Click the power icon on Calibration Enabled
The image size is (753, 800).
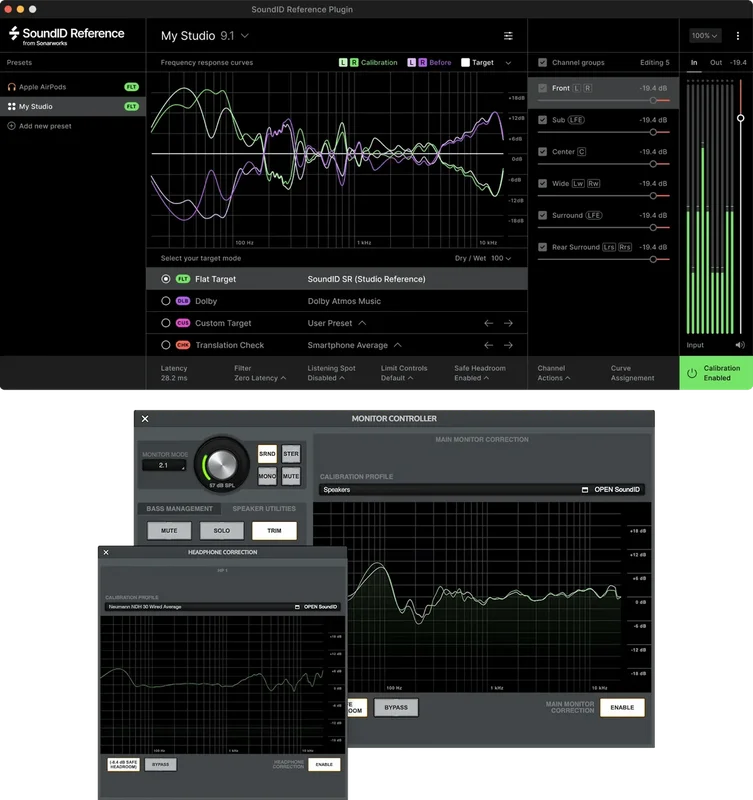click(692, 373)
